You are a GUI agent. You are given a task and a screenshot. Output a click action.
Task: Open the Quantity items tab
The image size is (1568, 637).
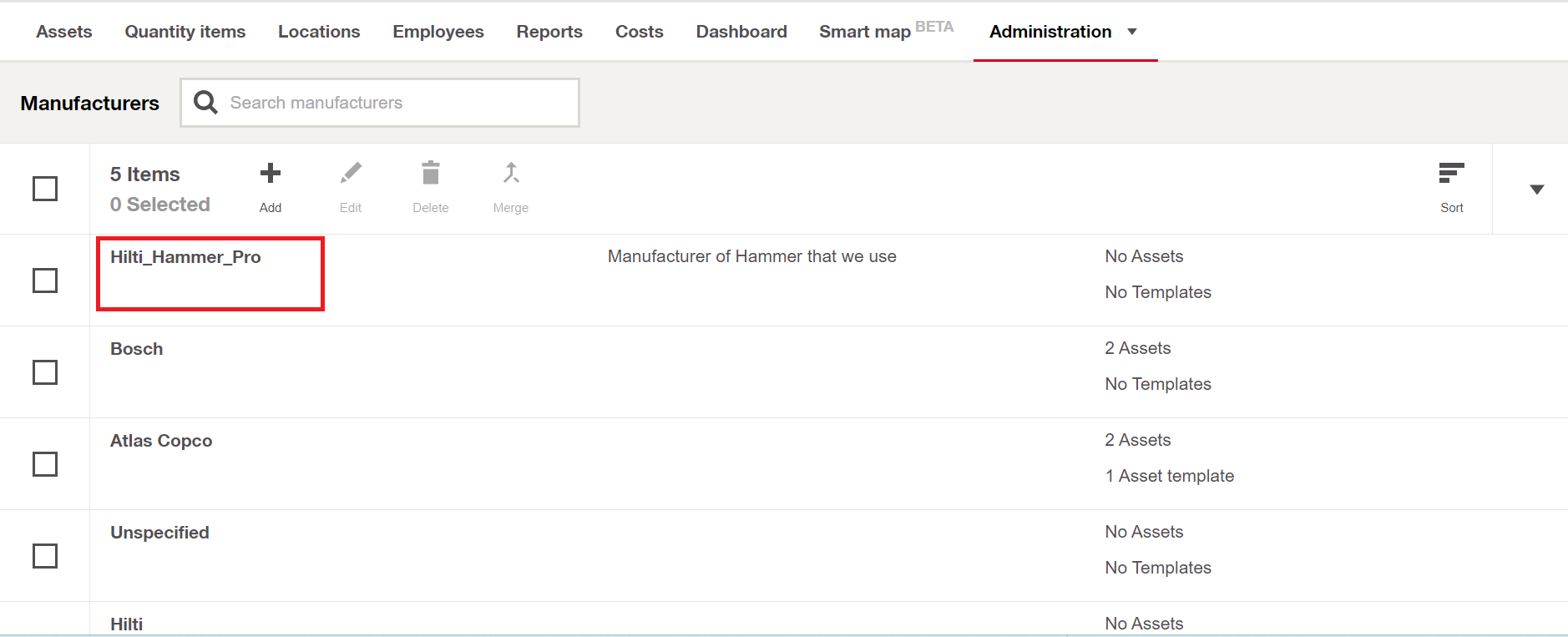(185, 32)
